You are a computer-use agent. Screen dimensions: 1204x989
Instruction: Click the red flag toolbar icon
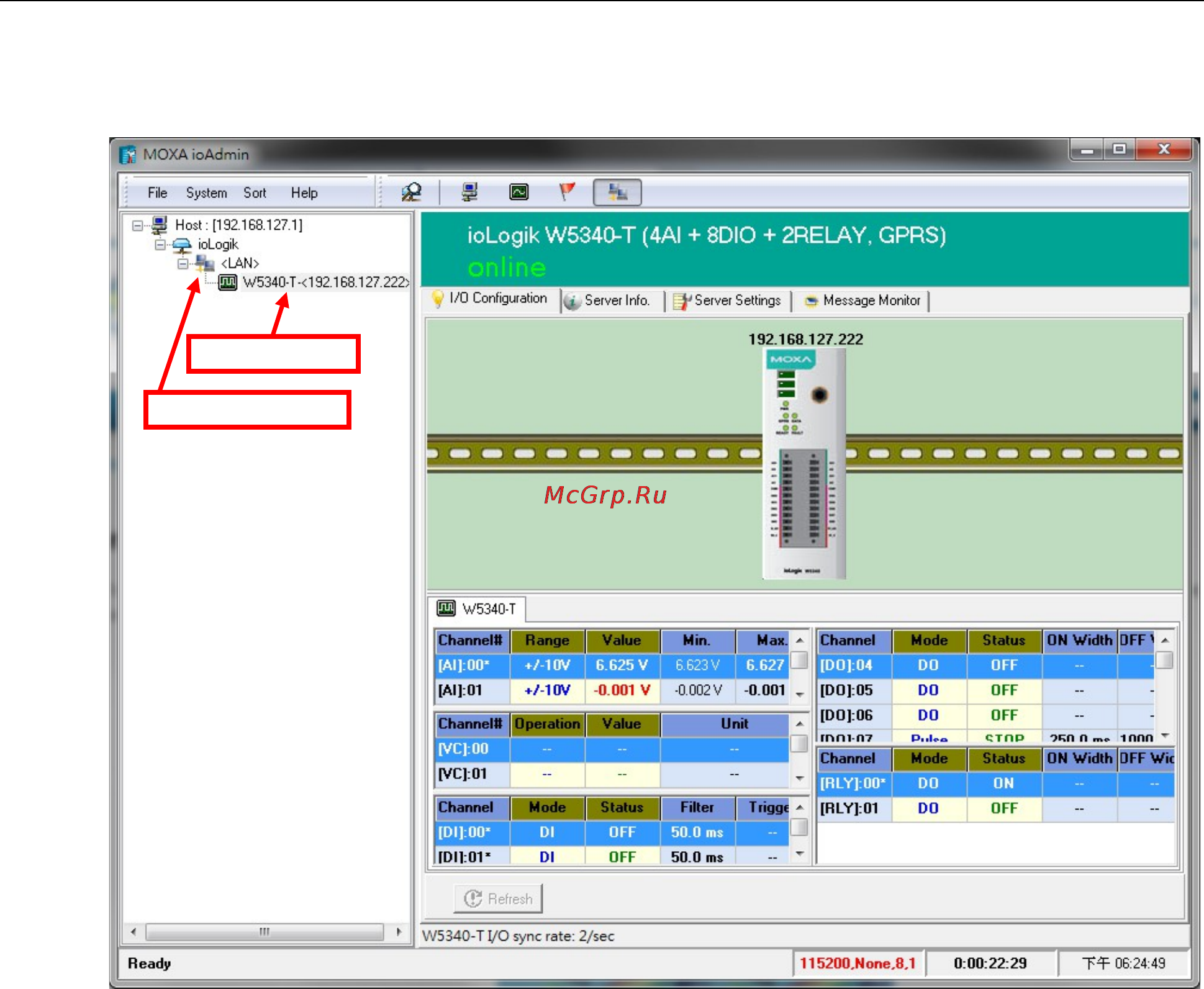tap(567, 192)
